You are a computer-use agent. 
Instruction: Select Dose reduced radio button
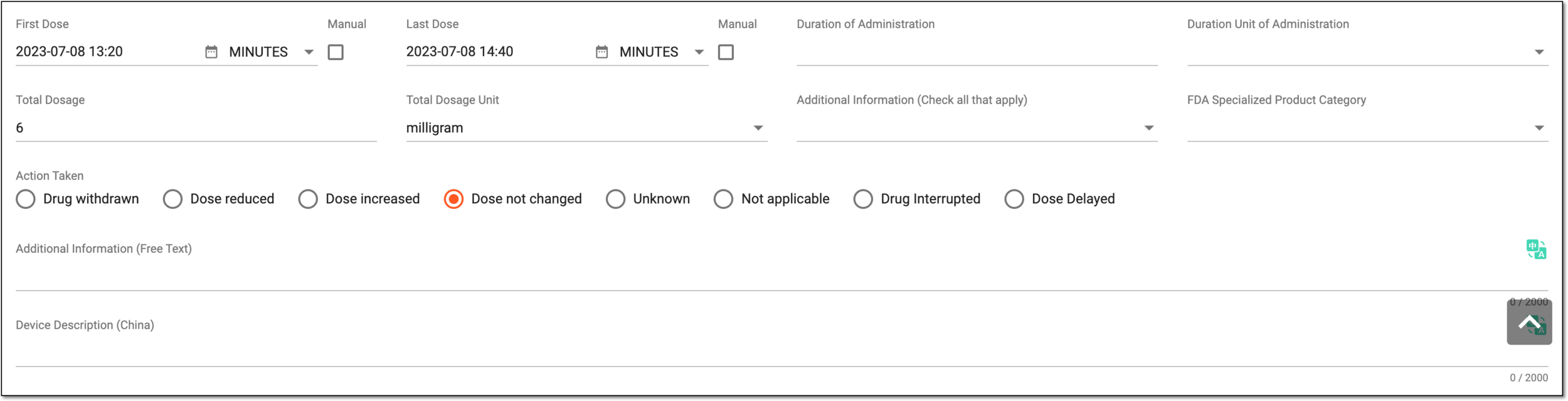172,199
